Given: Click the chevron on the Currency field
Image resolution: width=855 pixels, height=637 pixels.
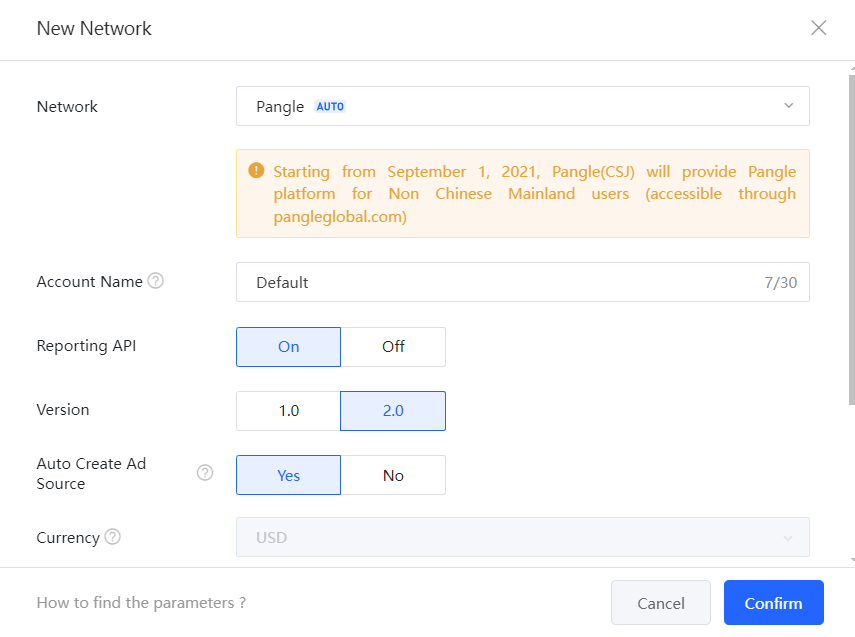Looking at the screenshot, I should tap(789, 537).
